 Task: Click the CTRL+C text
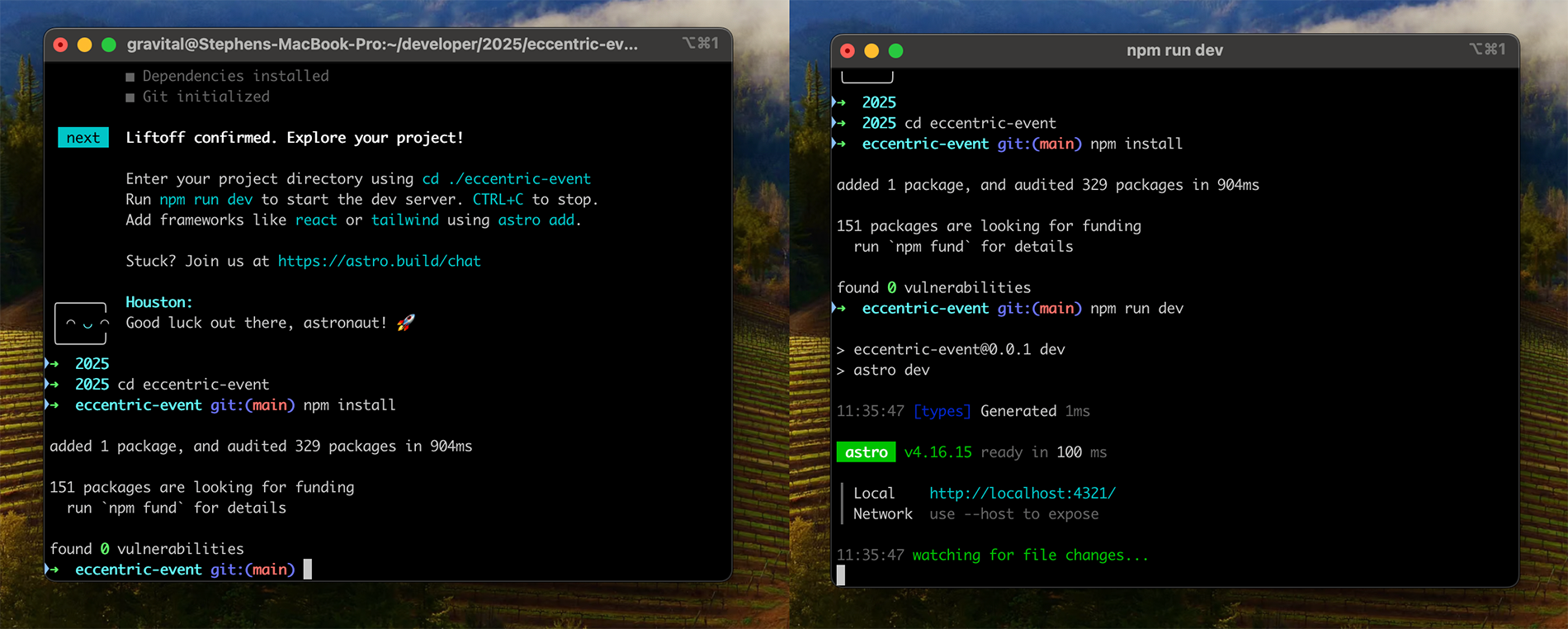point(498,199)
